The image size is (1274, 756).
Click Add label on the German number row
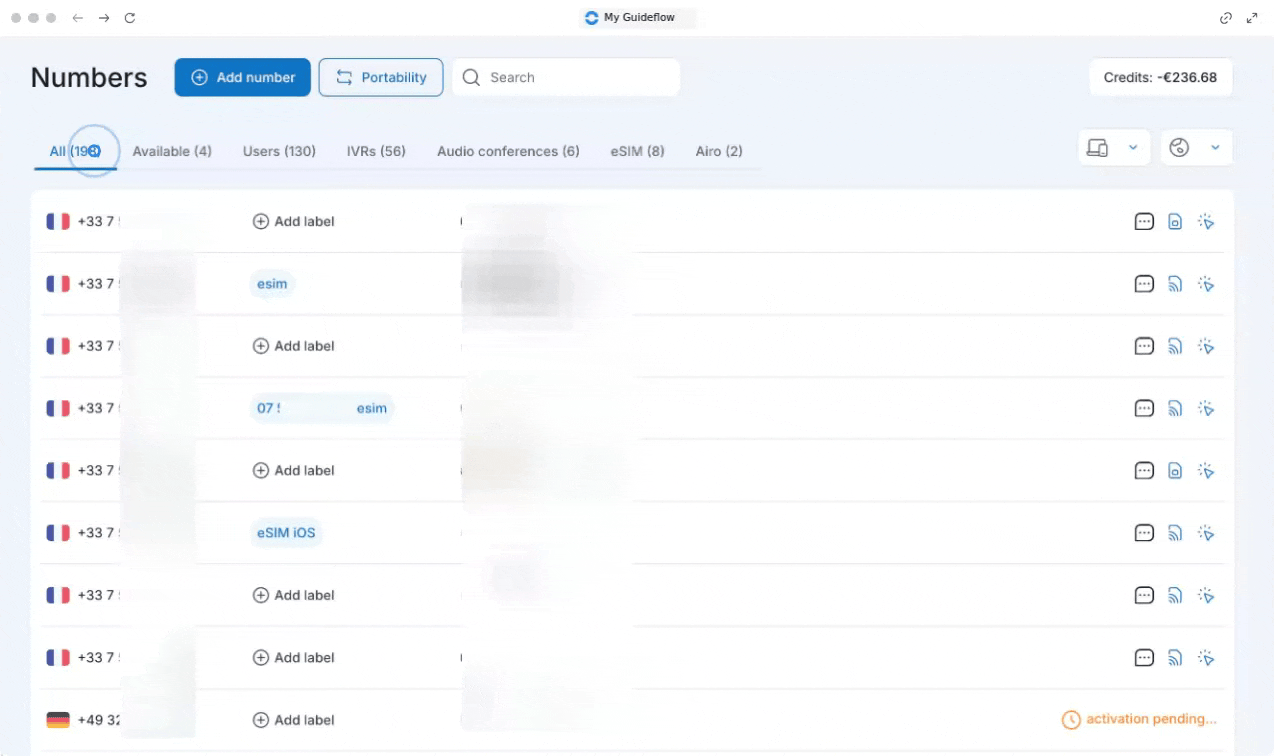294,720
